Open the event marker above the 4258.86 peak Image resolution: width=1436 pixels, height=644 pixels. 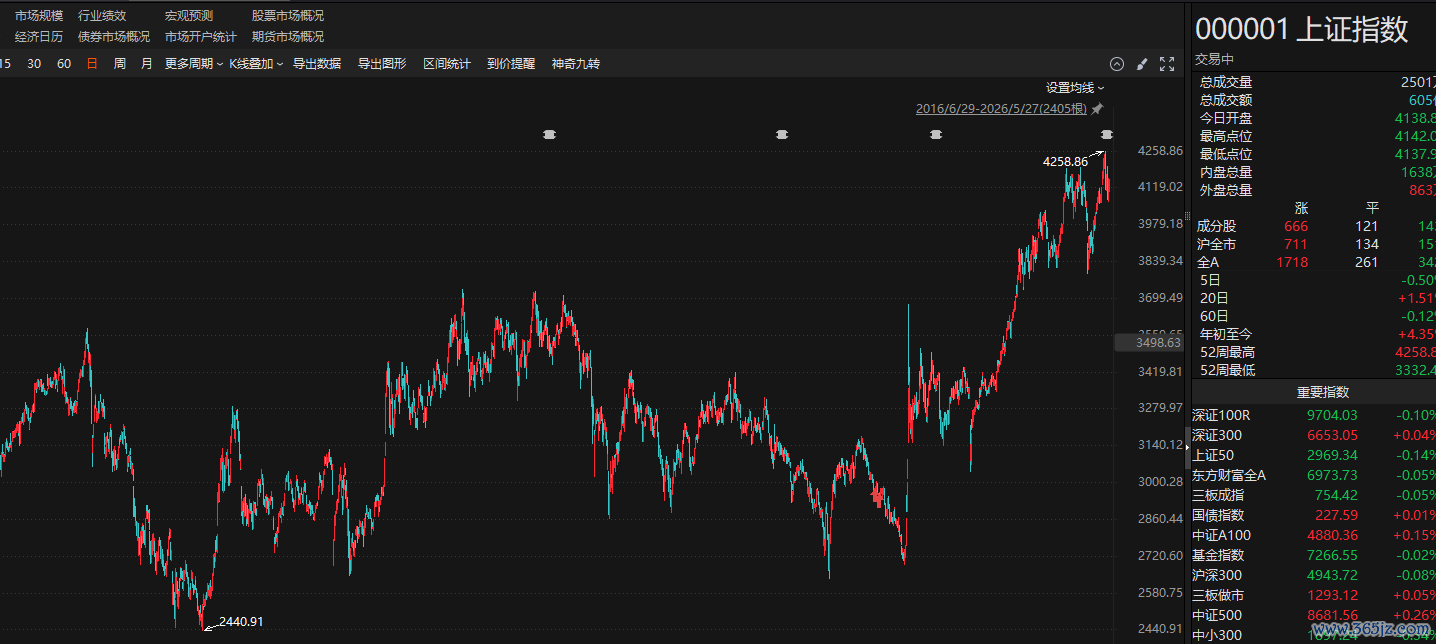pyautogui.click(x=1107, y=134)
